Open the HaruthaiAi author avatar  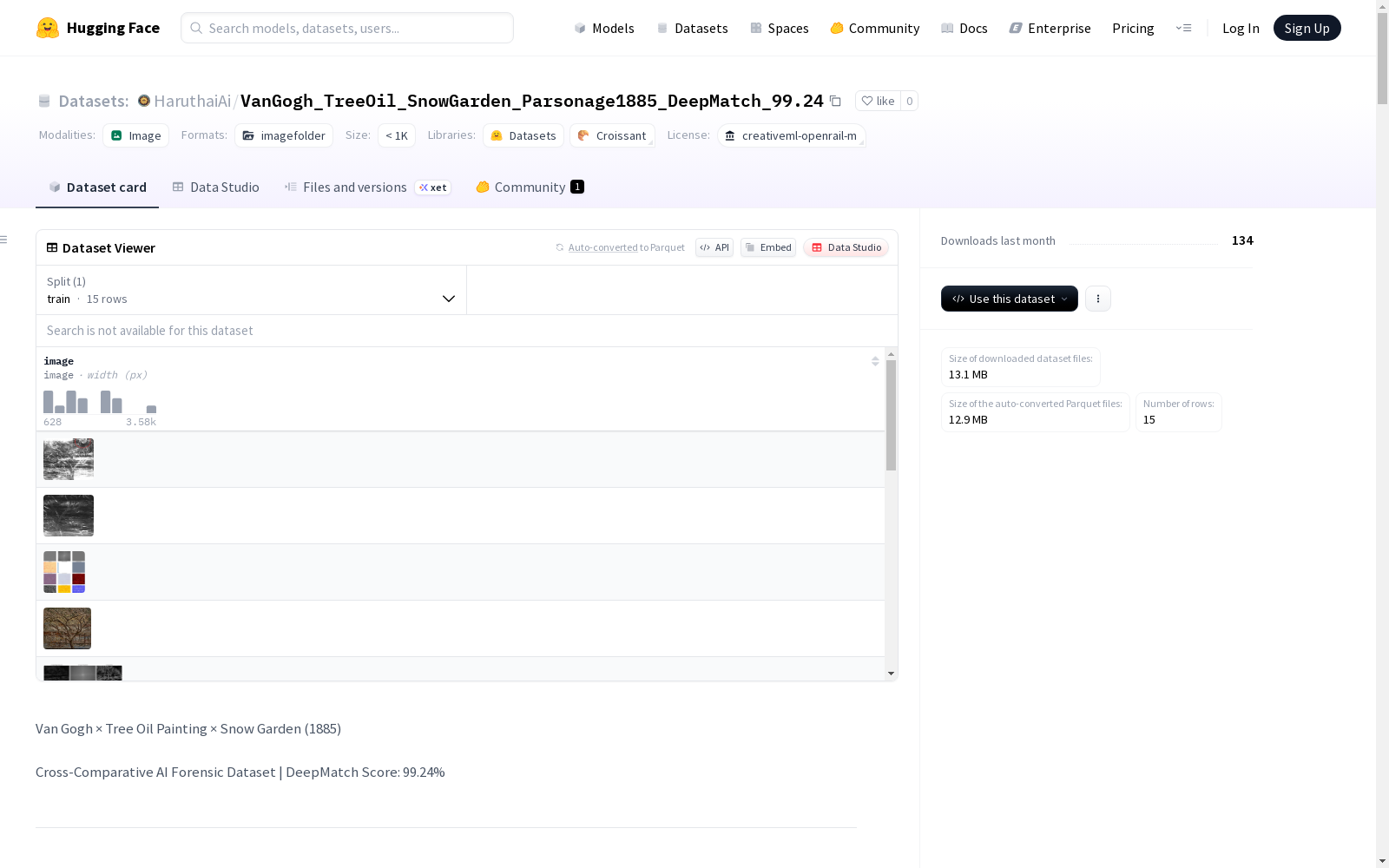[x=144, y=101]
